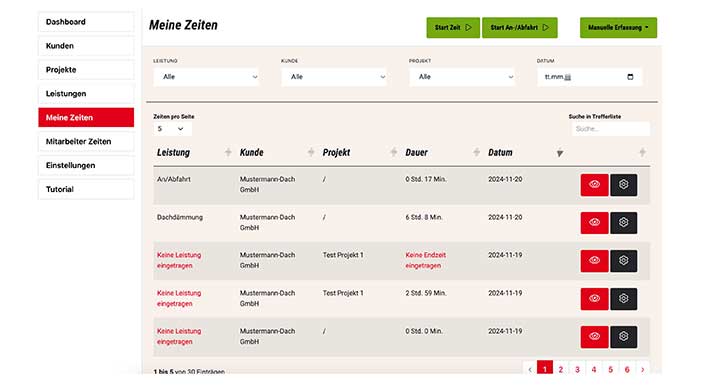View the 0 Std. 0 Min. entry
705x390 pixels.
(x=594, y=336)
